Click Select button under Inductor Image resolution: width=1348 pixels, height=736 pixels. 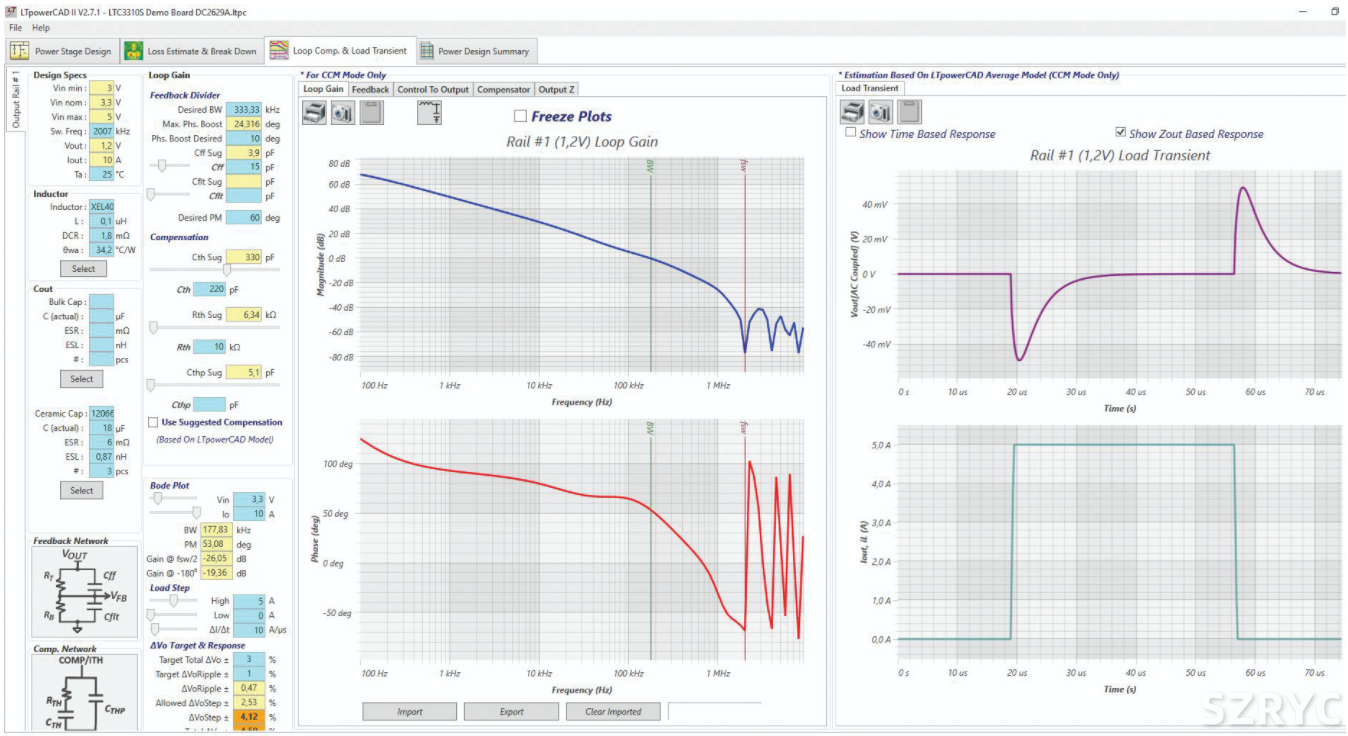pos(83,269)
